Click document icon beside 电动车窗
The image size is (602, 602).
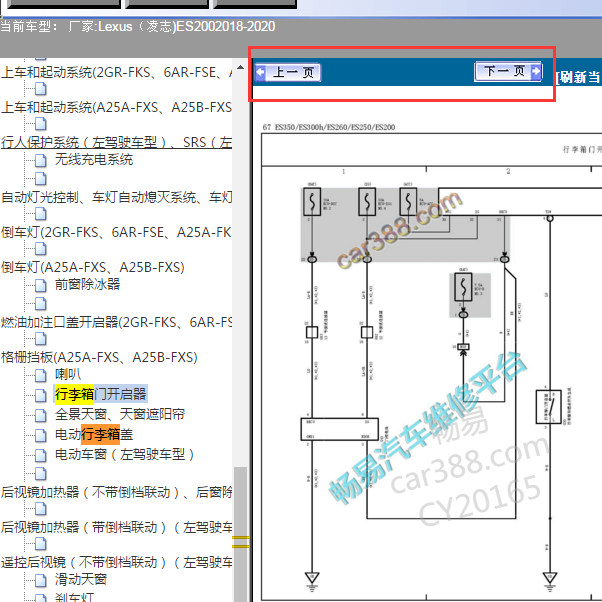pyautogui.click(x=41, y=455)
